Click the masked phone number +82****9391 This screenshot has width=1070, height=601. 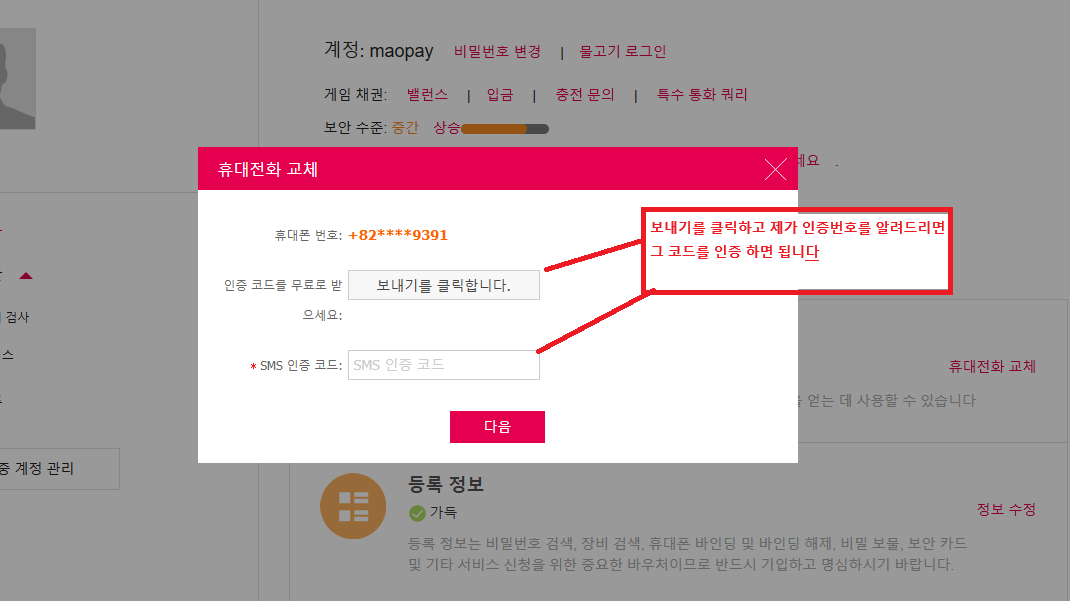398,235
